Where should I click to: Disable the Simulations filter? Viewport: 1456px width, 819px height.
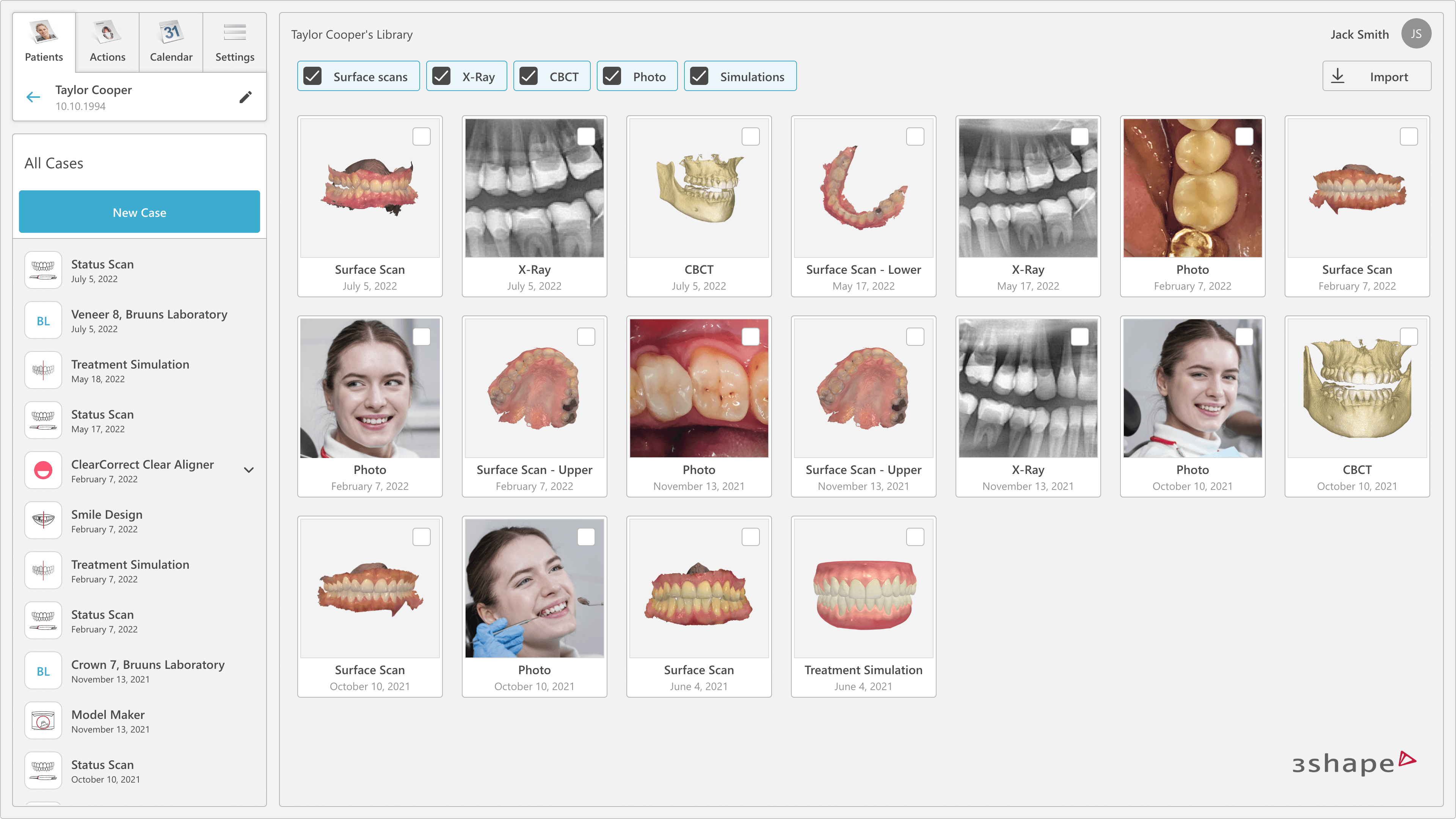[700, 76]
